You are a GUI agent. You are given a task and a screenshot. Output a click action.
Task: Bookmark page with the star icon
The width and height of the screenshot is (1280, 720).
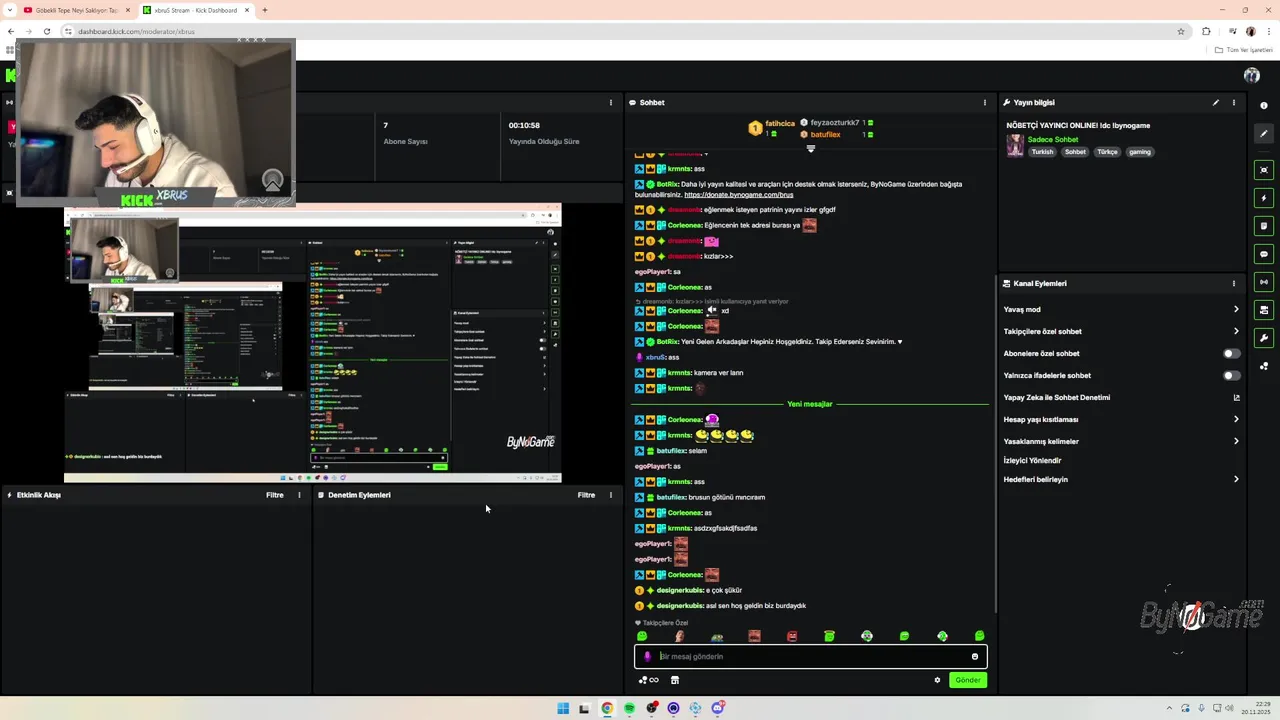(x=1181, y=31)
